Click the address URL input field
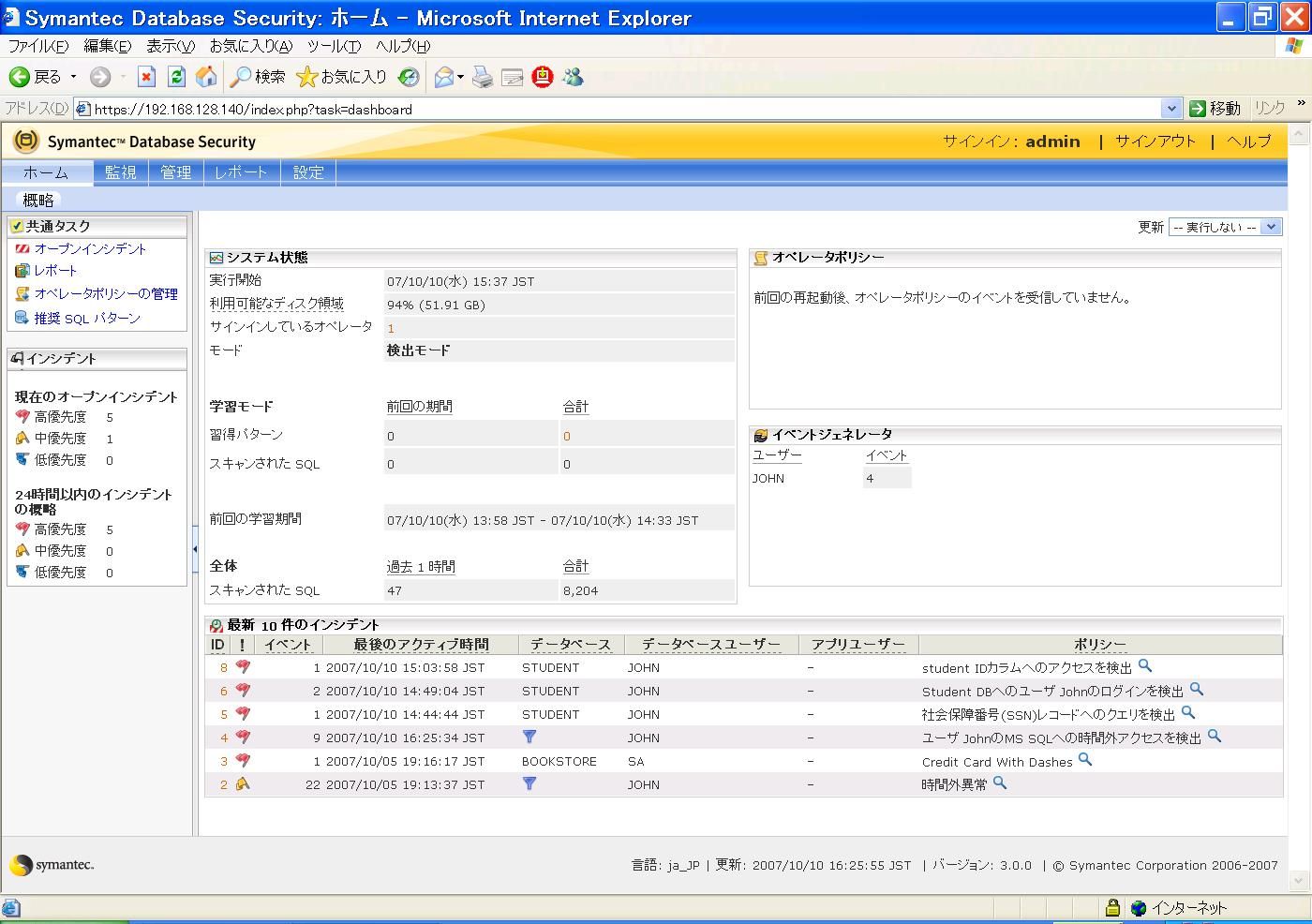The height and width of the screenshot is (924, 1312). point(618,109)
